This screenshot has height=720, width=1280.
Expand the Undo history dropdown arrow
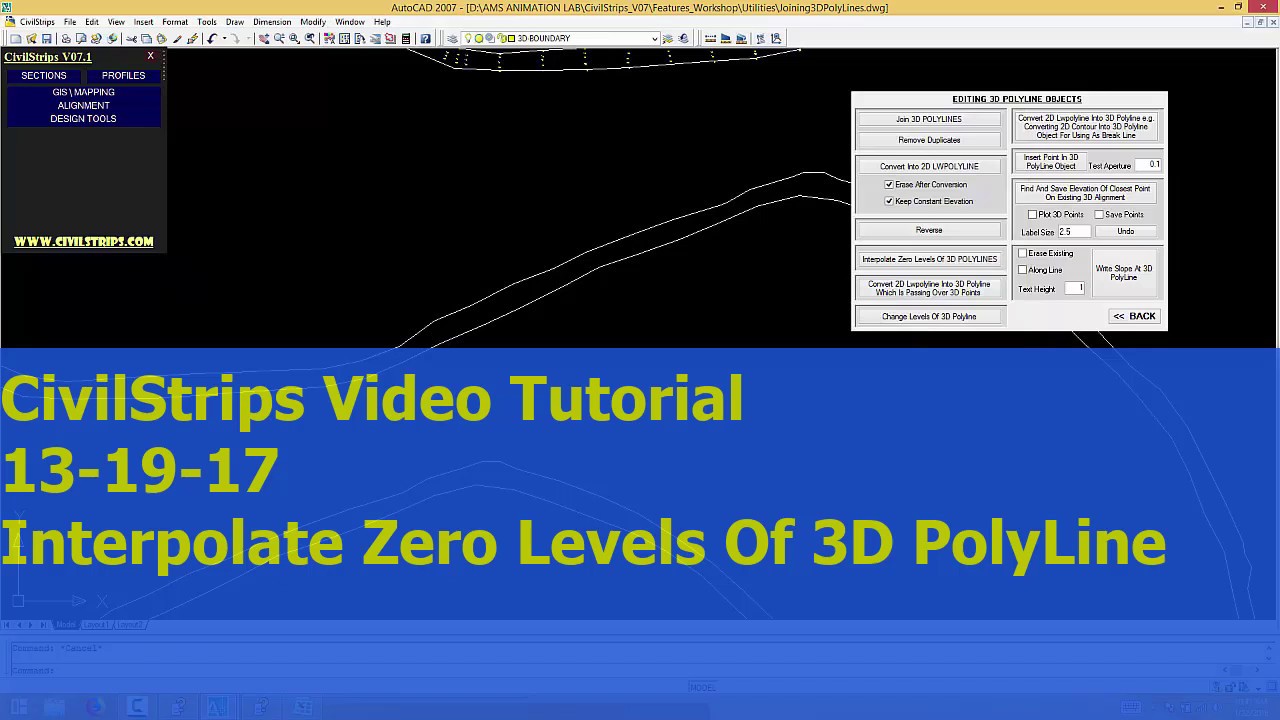point(224,39)
